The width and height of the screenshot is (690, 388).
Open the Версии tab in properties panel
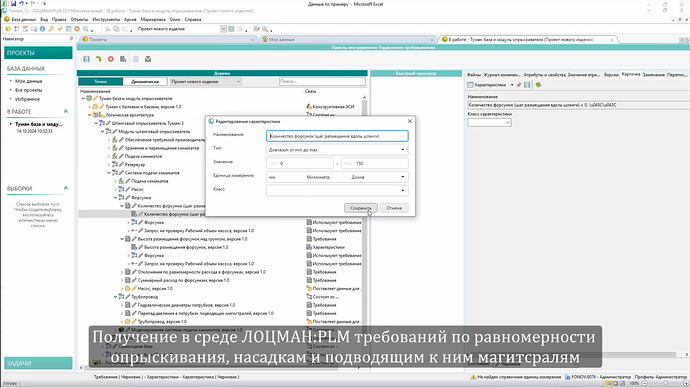click(x=611, y=75)
